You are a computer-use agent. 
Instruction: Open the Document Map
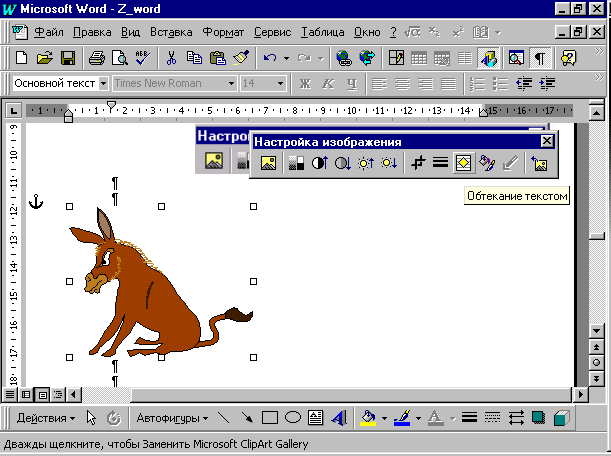point(516,58)
